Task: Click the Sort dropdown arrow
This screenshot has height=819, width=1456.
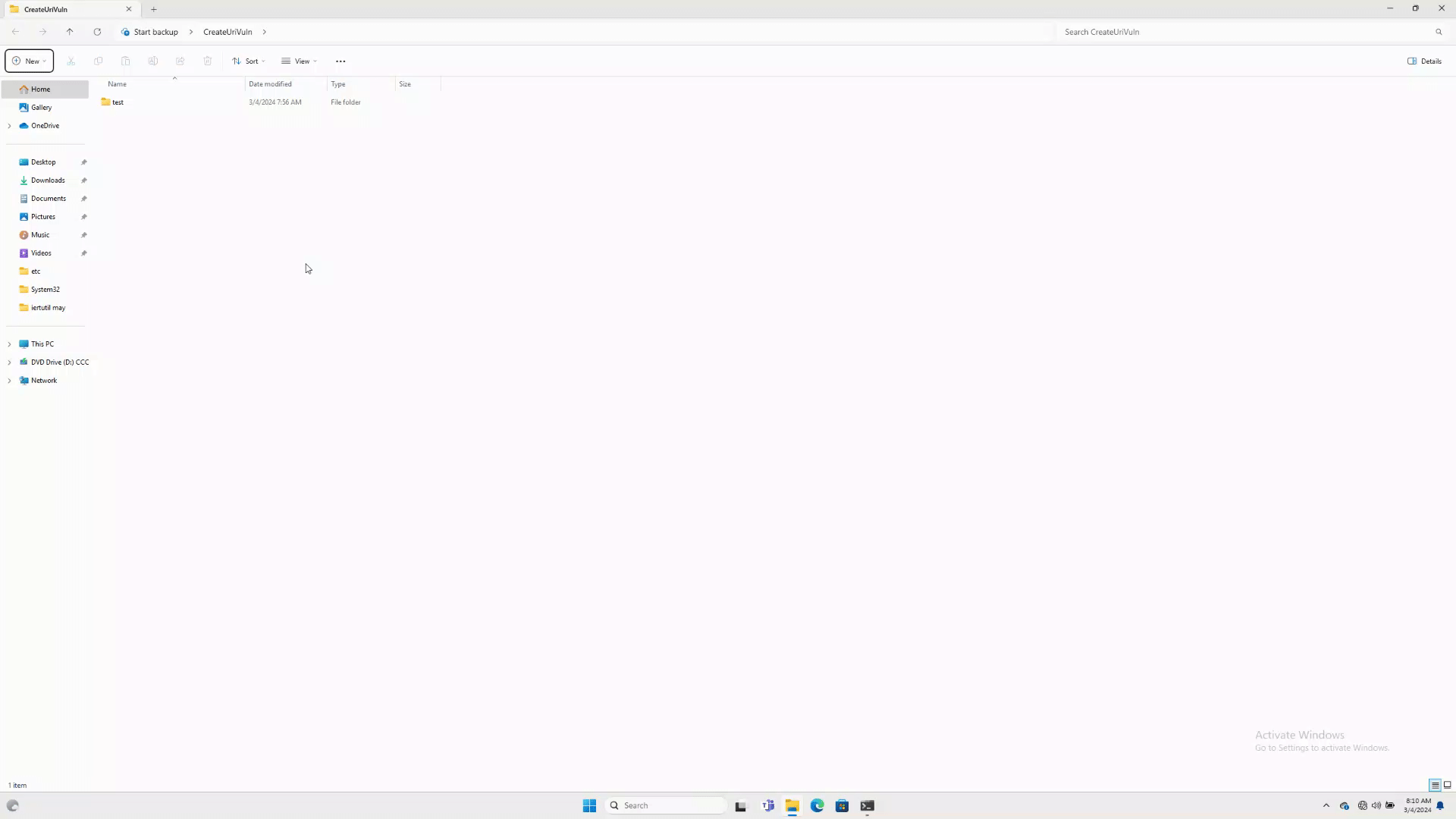Action: (264, 62)
